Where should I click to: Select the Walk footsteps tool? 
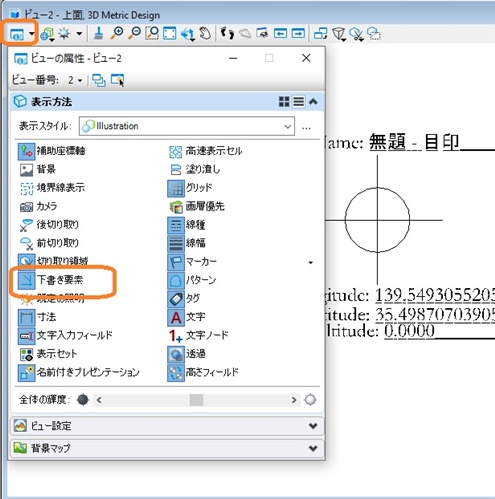tap(227, 33)
